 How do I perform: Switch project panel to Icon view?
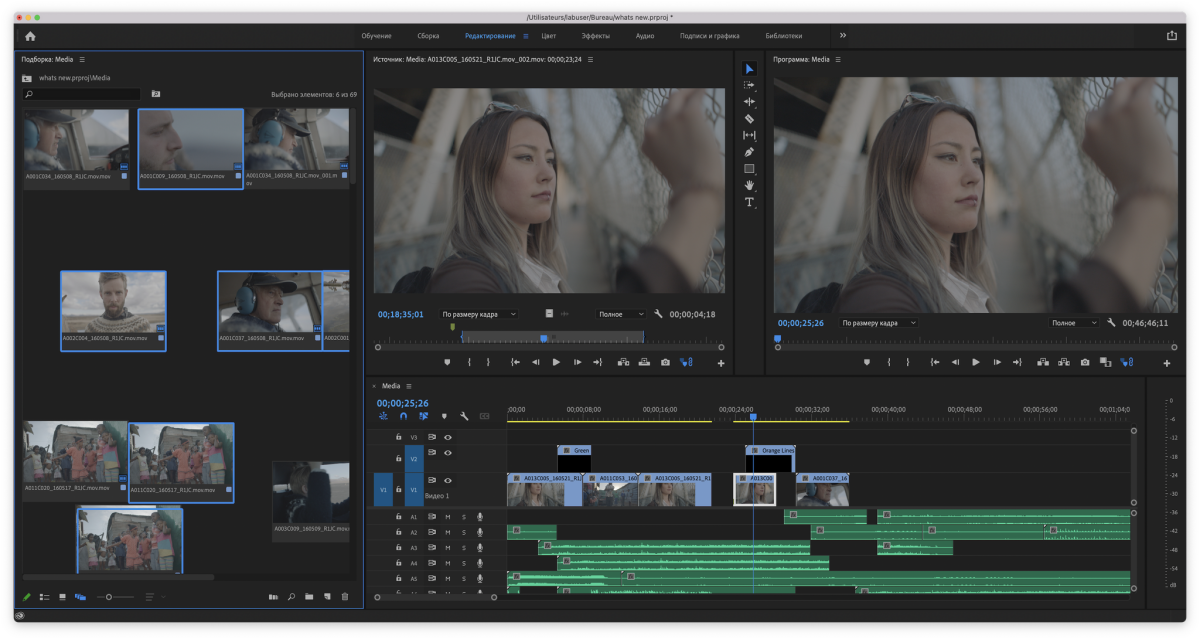click(62, 597)
